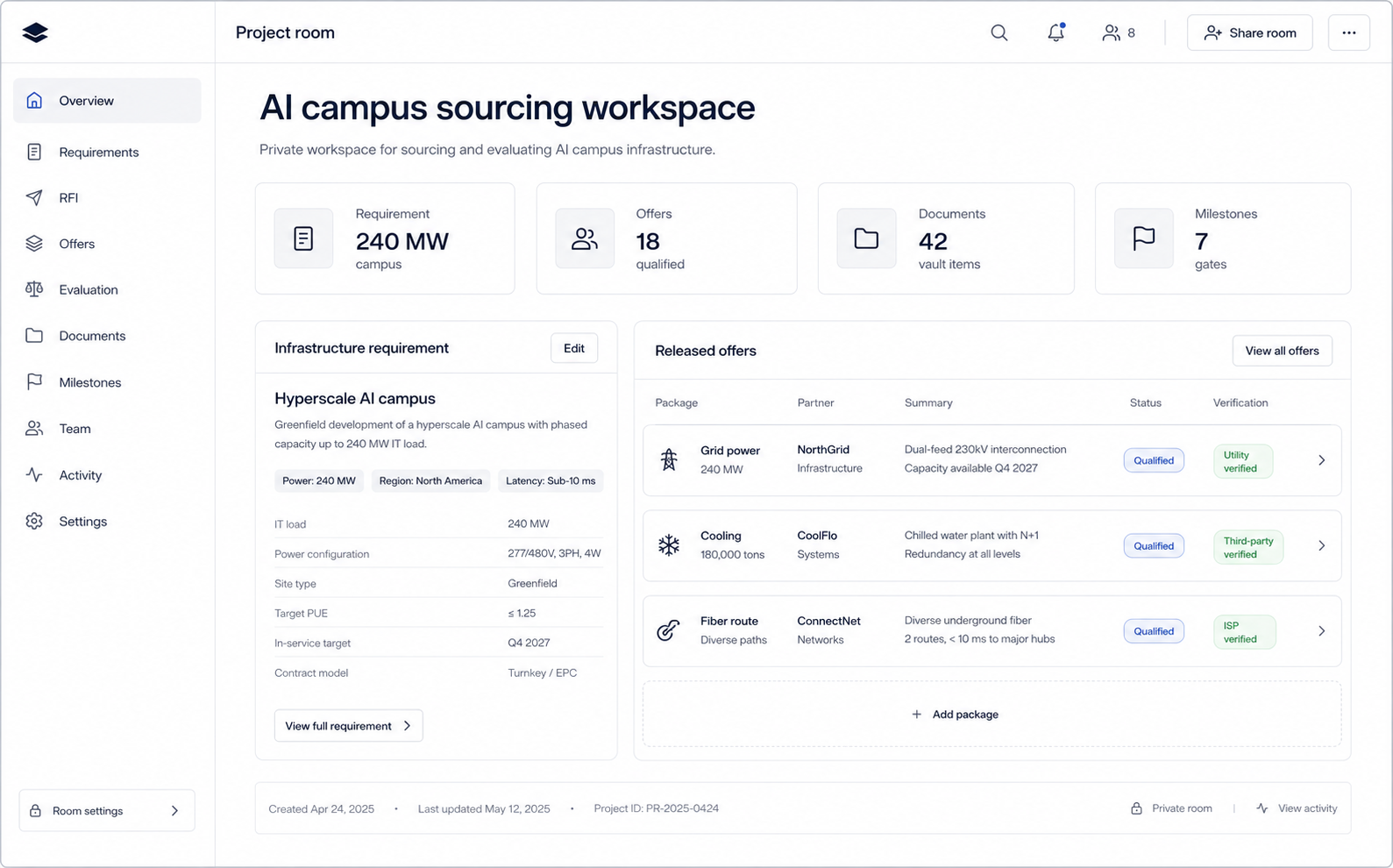This screenshot has height=868, width=1393.
Task: Expand the Fiber route offer row chevron
Action: [1322, 631]
